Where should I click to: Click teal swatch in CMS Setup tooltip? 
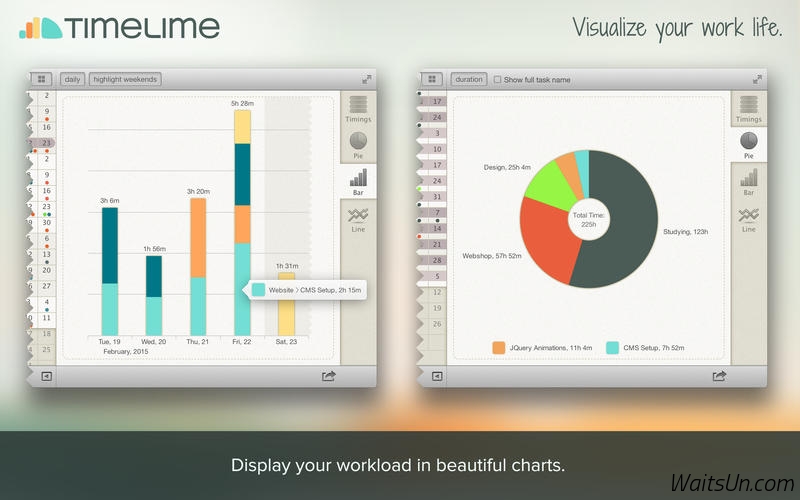pyautogui.click(x=259, y=290)
